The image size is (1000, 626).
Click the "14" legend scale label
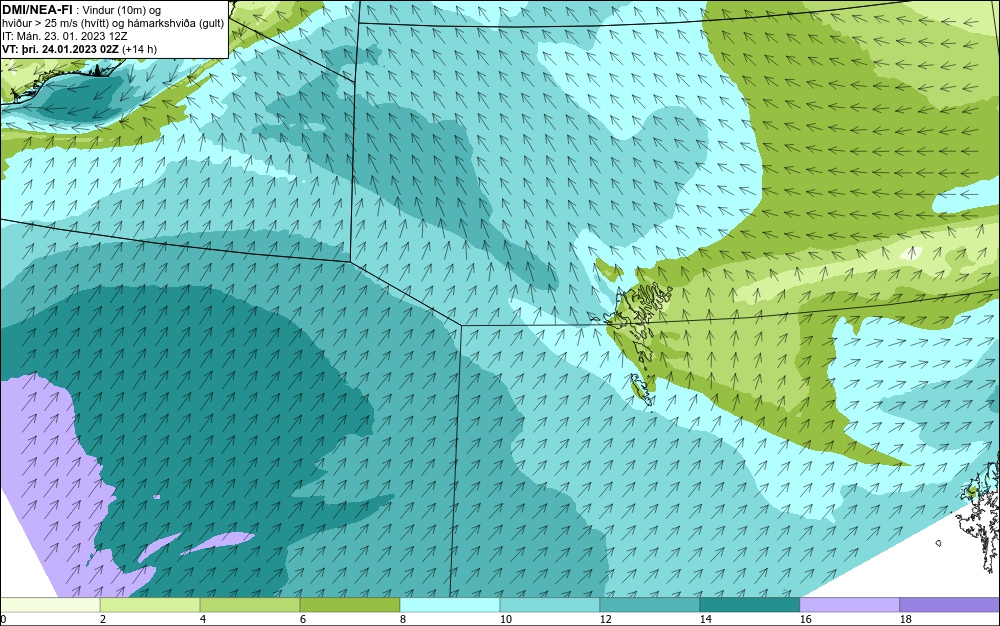(705, 619)
